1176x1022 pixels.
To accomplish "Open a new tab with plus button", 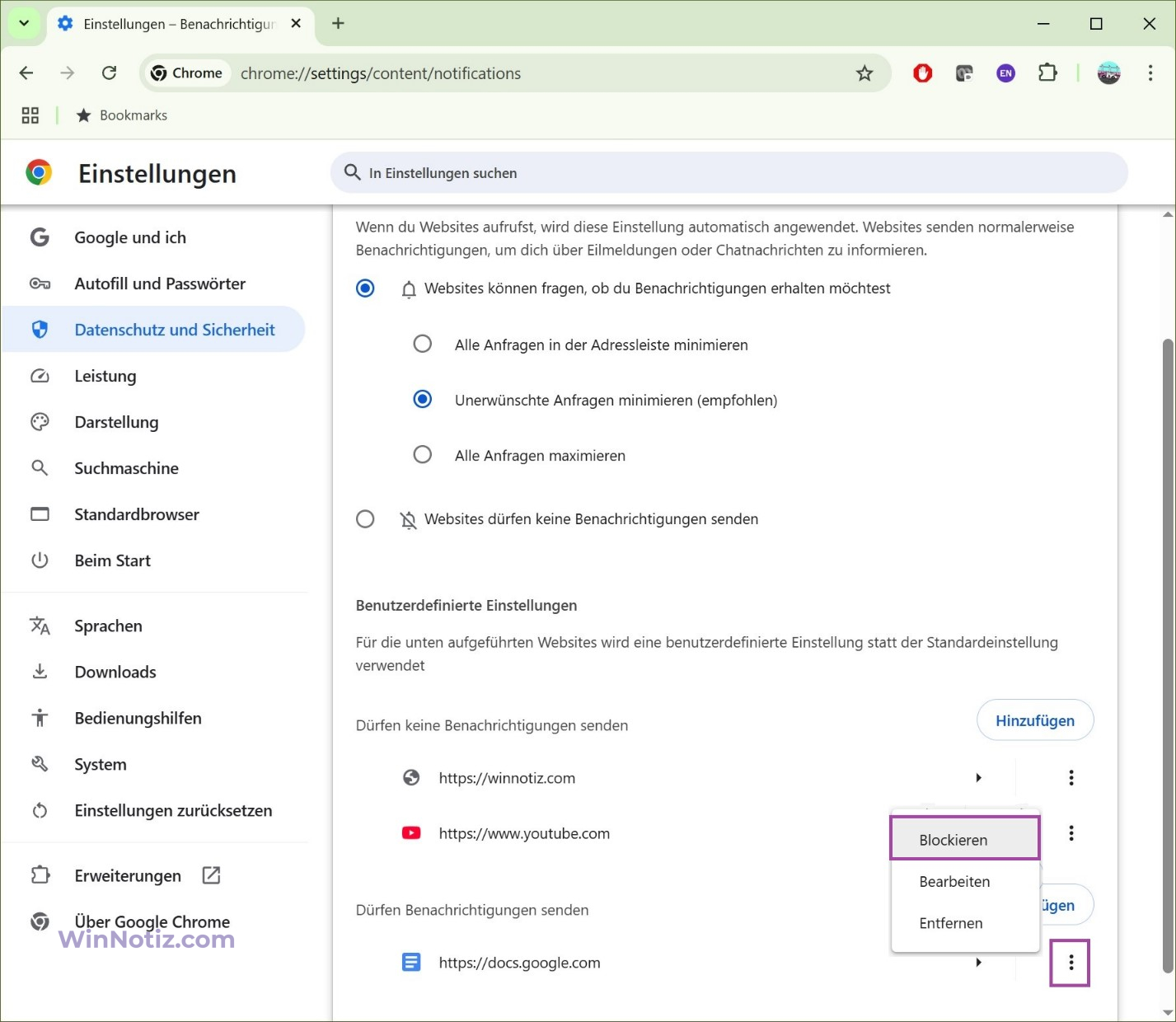I will [x=338, y=23].
